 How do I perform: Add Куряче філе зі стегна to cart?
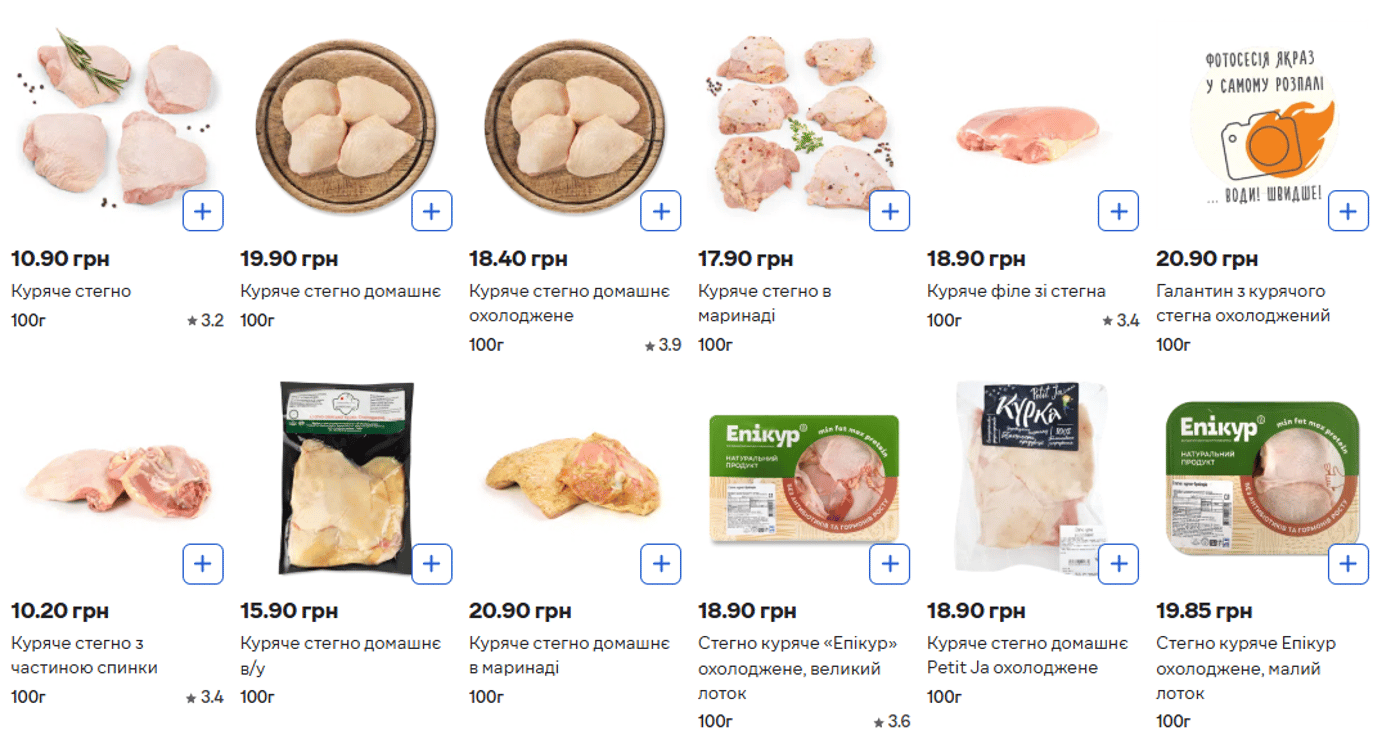tap(1119, 211)
